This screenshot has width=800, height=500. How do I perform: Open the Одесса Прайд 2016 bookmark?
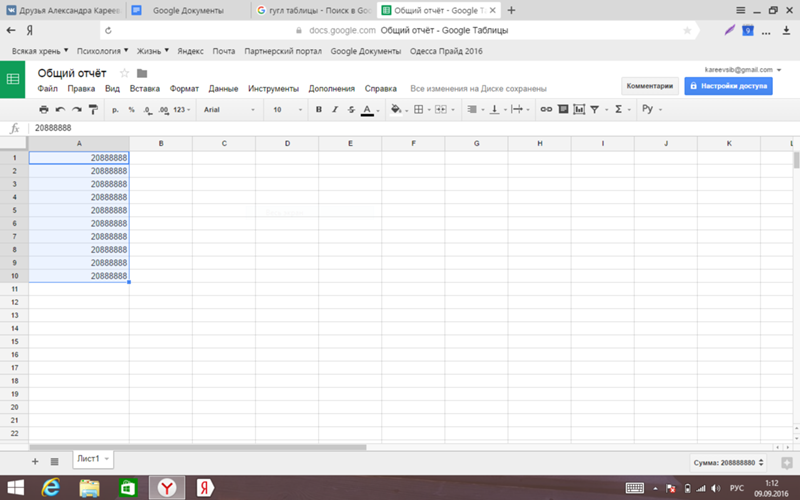pyautogui.click(x=446, y=51)
